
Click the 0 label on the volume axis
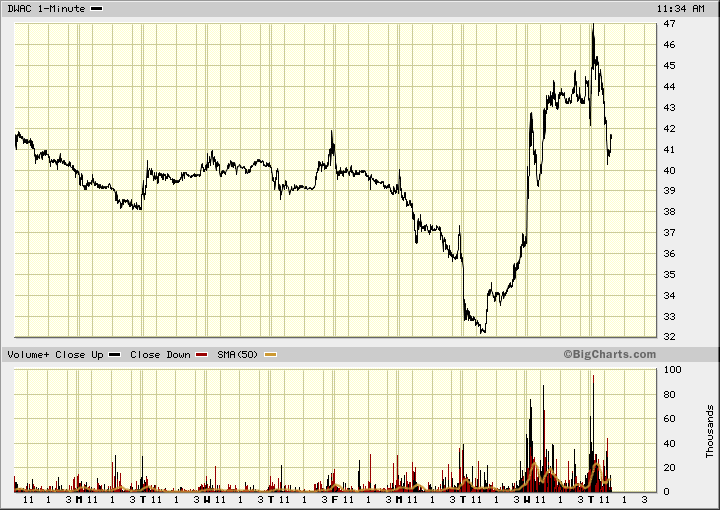666,491
